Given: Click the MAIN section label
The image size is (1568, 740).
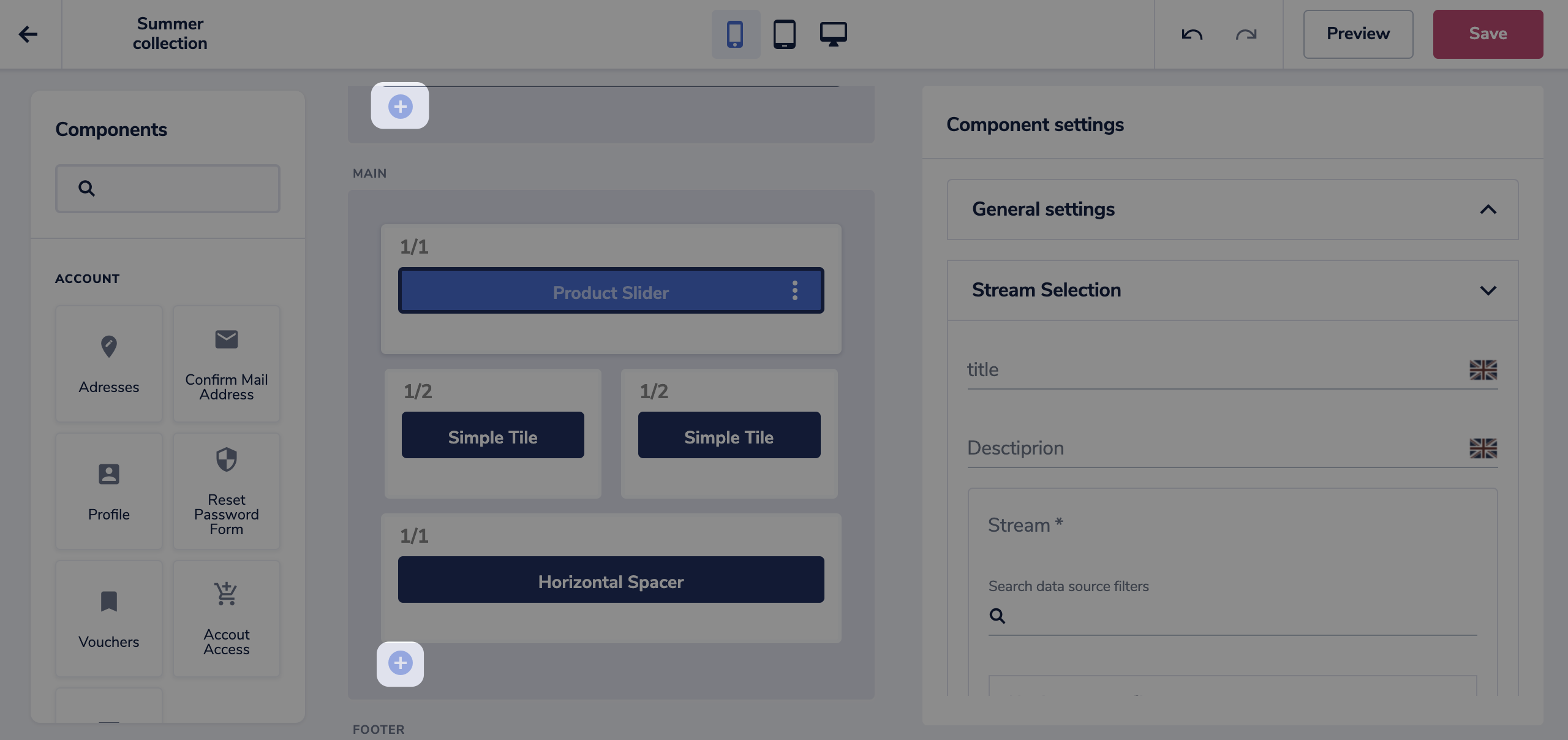Looking at the screenshot, I should (369, 173).
